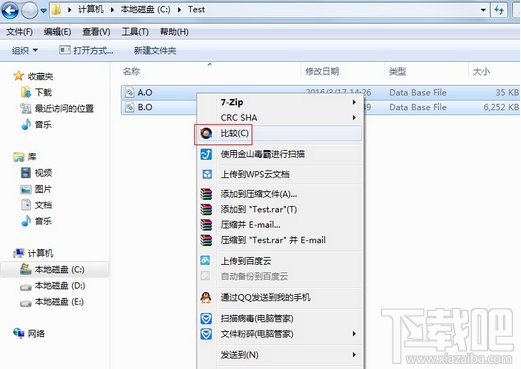This screenshot has height=369, width=521.
Task: Open the 组织 dropdown in toolbar
Action: tap(25, 51)
